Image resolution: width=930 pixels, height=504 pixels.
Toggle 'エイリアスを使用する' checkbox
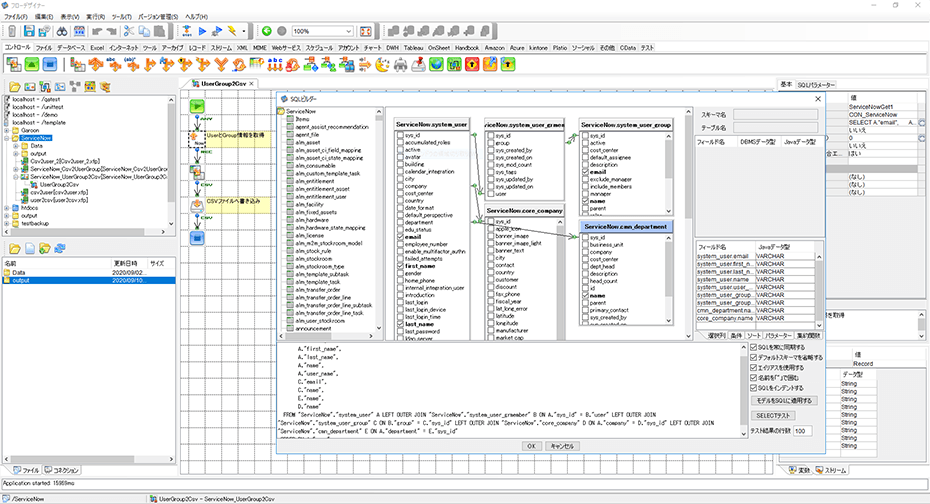point(754,368)
